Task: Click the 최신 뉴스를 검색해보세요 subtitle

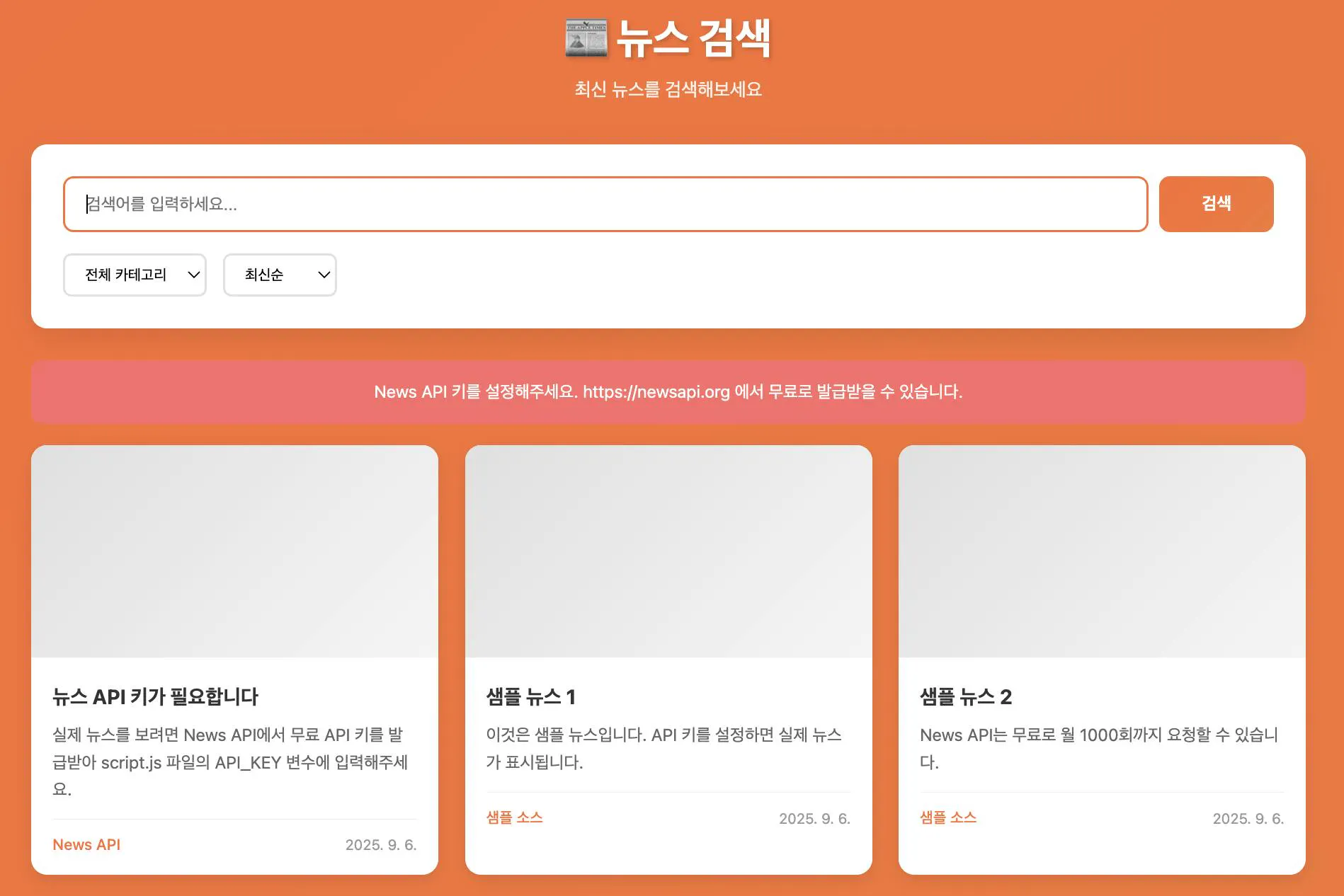Action: pyautogui.click(x=668, y=89)
